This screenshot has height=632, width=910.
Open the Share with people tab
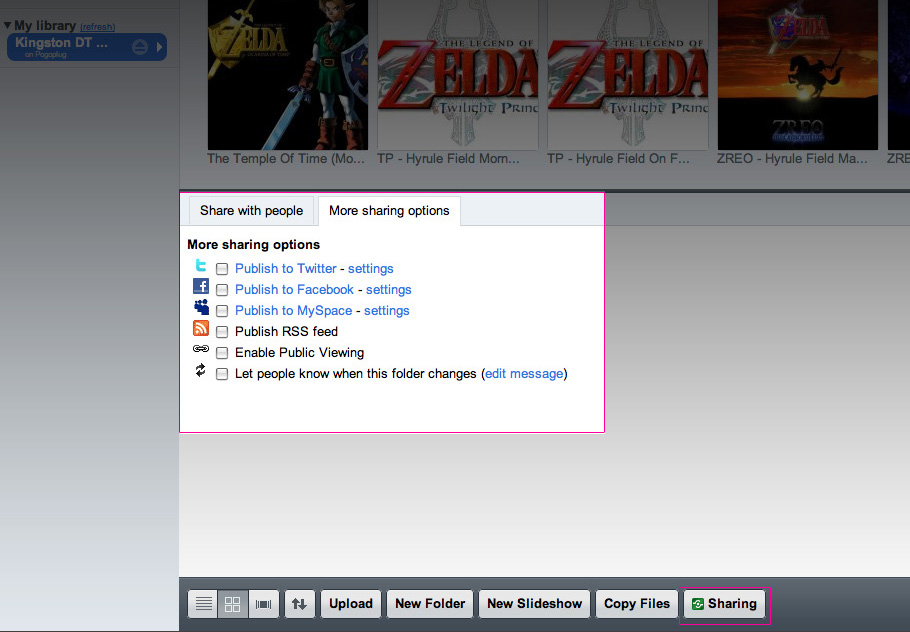[x=251, y=211]
